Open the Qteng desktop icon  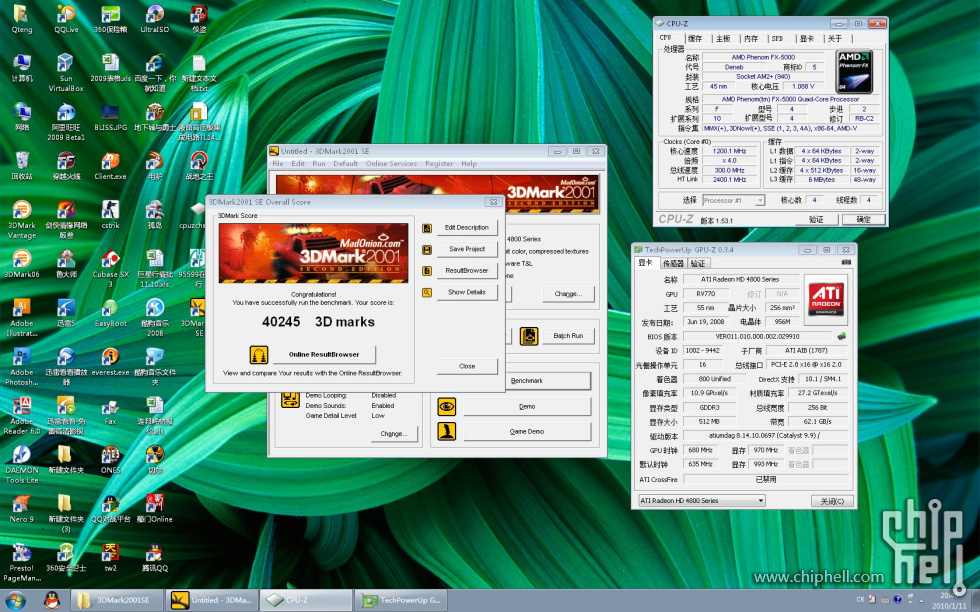coord(22,19)
